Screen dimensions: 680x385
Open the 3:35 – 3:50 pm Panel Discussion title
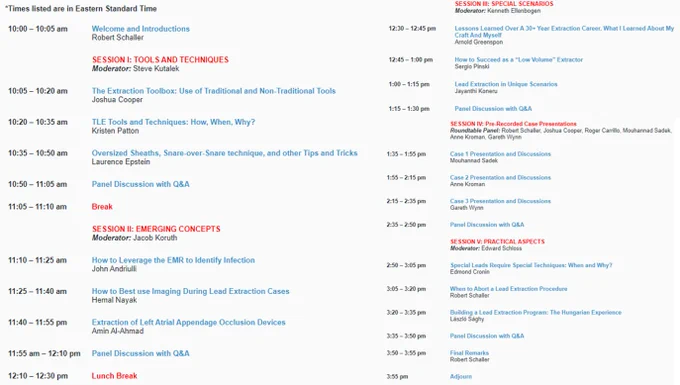pyautogui.click(x=487, y=336)
